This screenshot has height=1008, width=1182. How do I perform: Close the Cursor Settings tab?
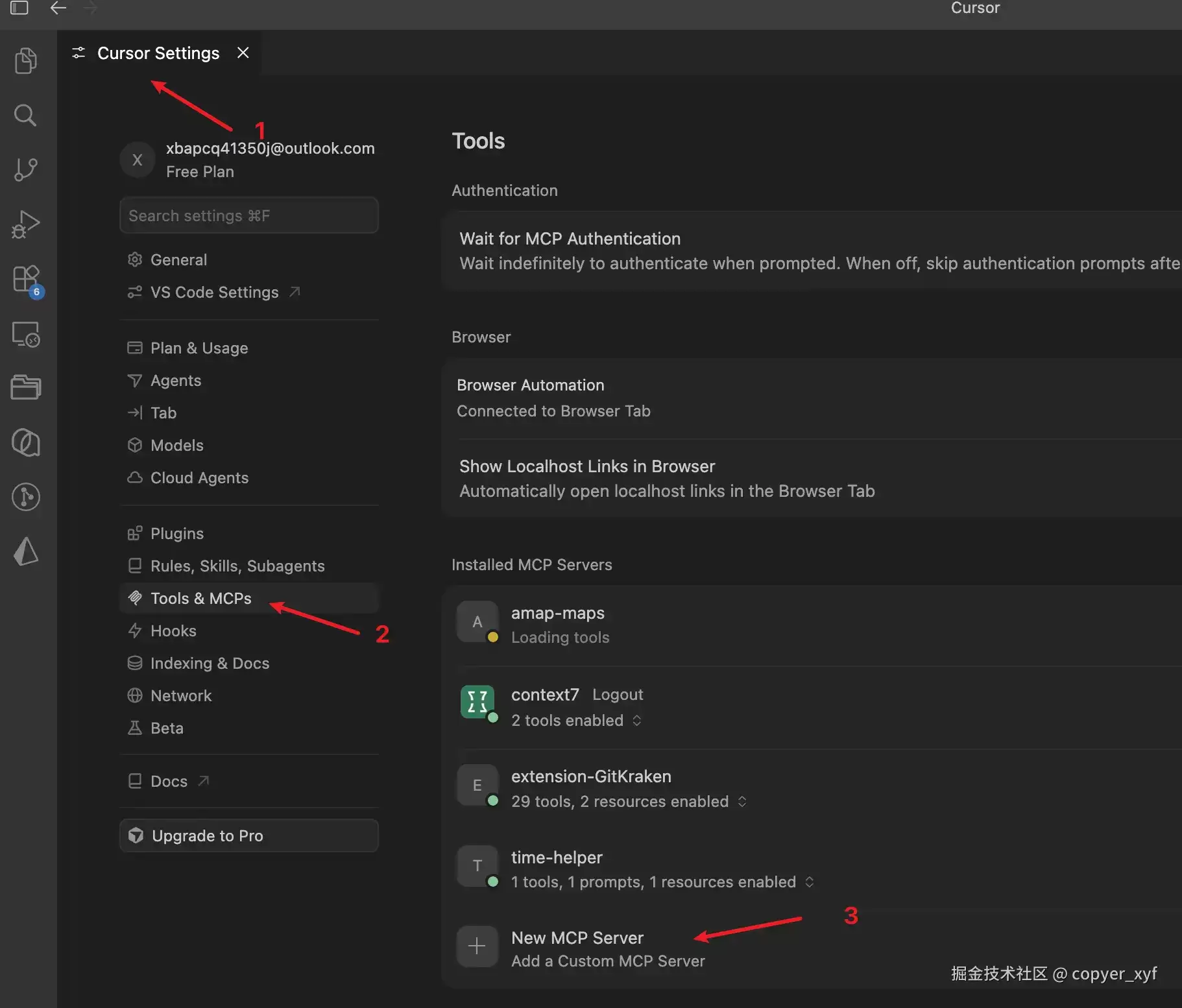point(243,53)
